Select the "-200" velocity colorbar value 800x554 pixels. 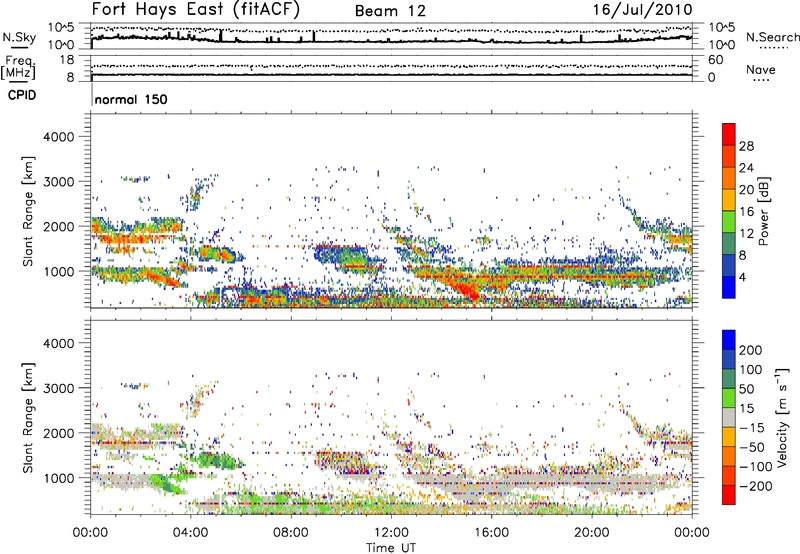(x=756, y=486)
